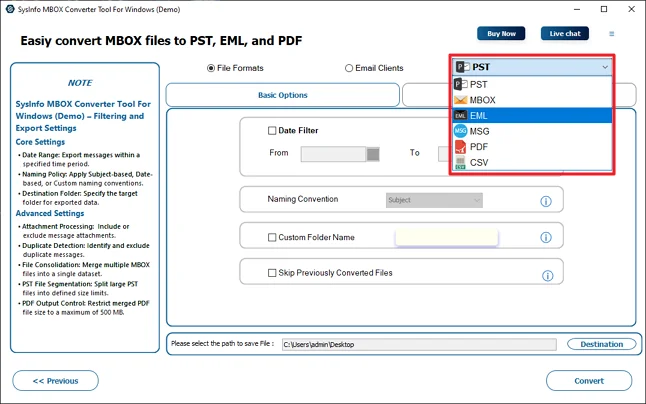Select the File Formats radio button

[x=211, y=68]
